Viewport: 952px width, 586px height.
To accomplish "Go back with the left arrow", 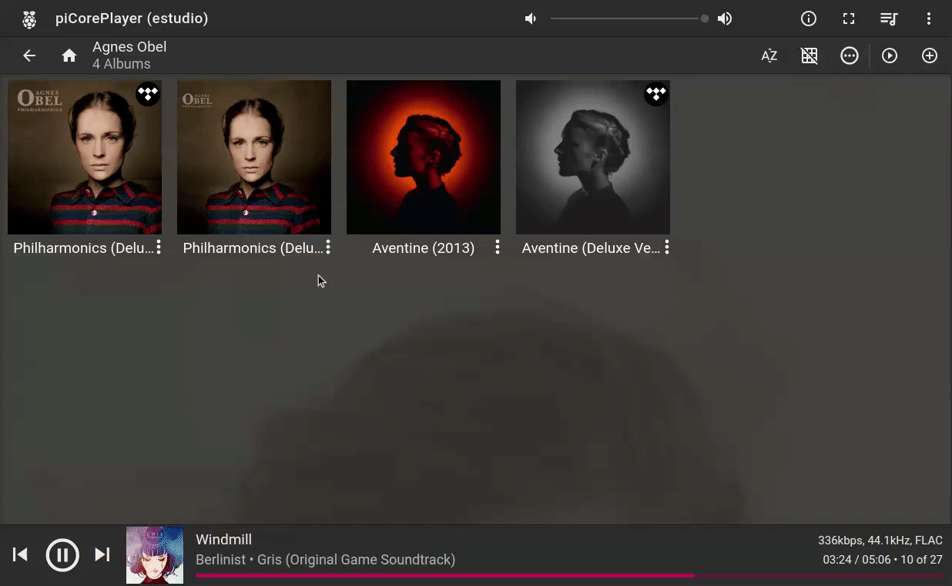I will (29, 56).
